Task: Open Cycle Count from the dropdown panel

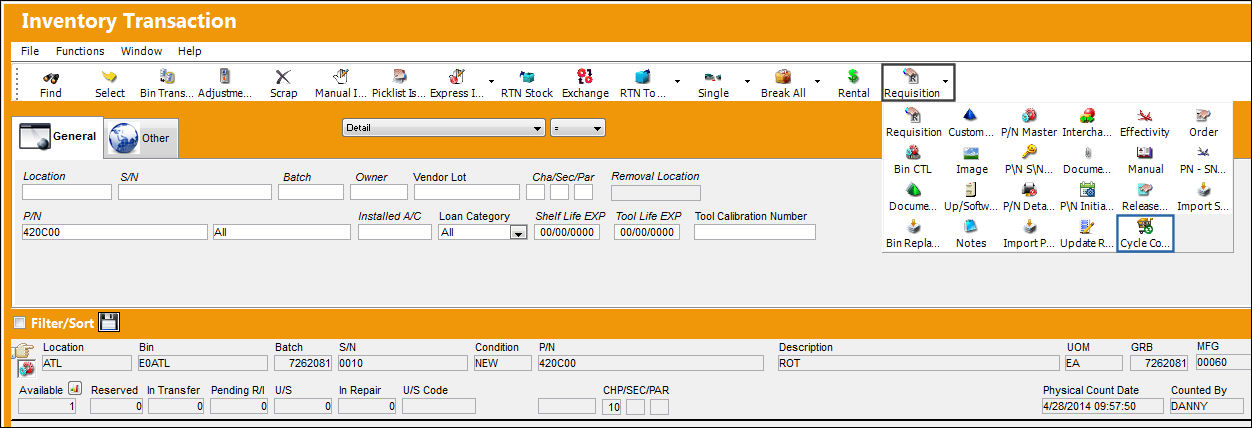Action: tap(1145, 234)
